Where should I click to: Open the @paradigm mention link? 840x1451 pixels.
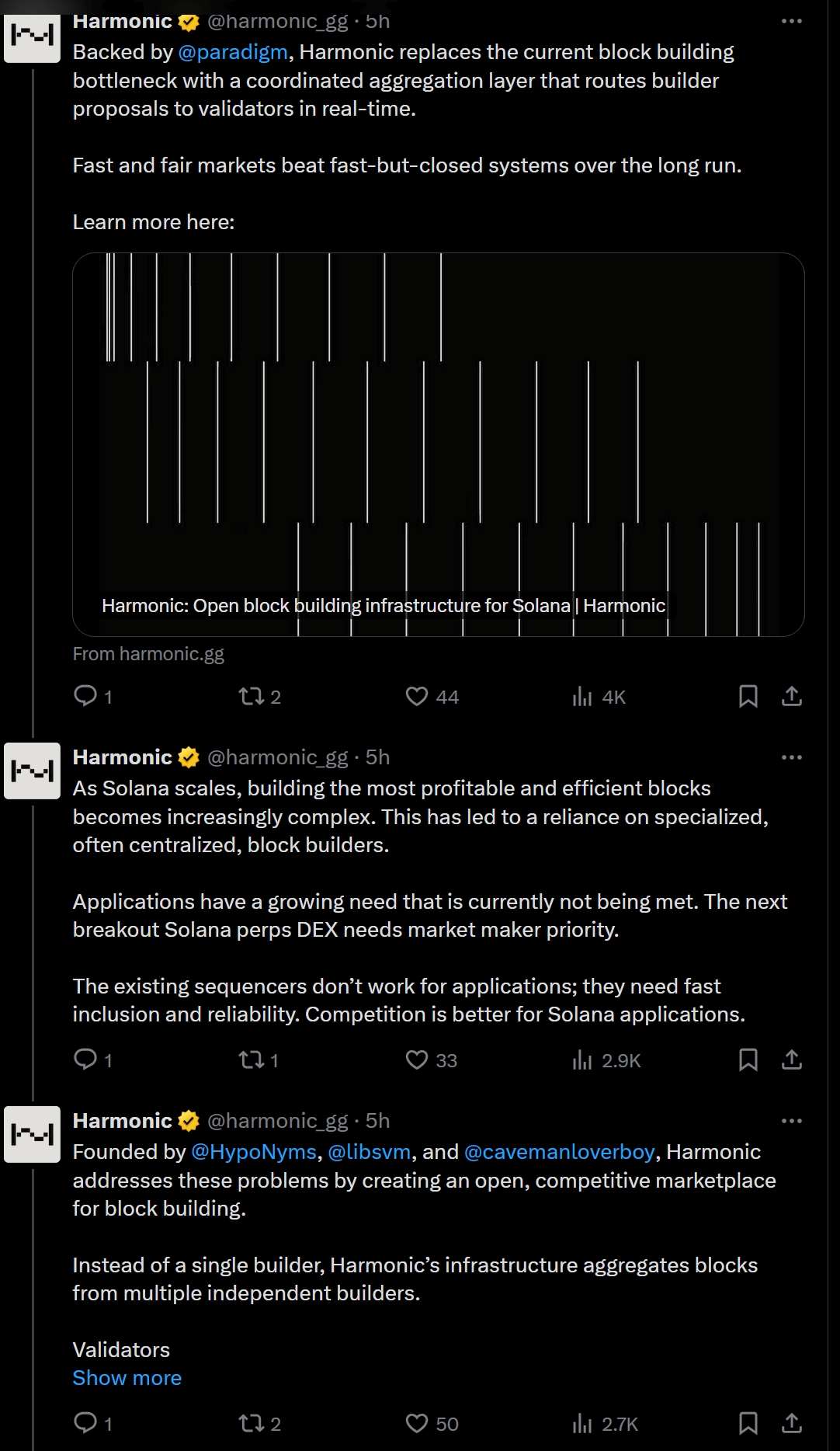coord(233,52)
